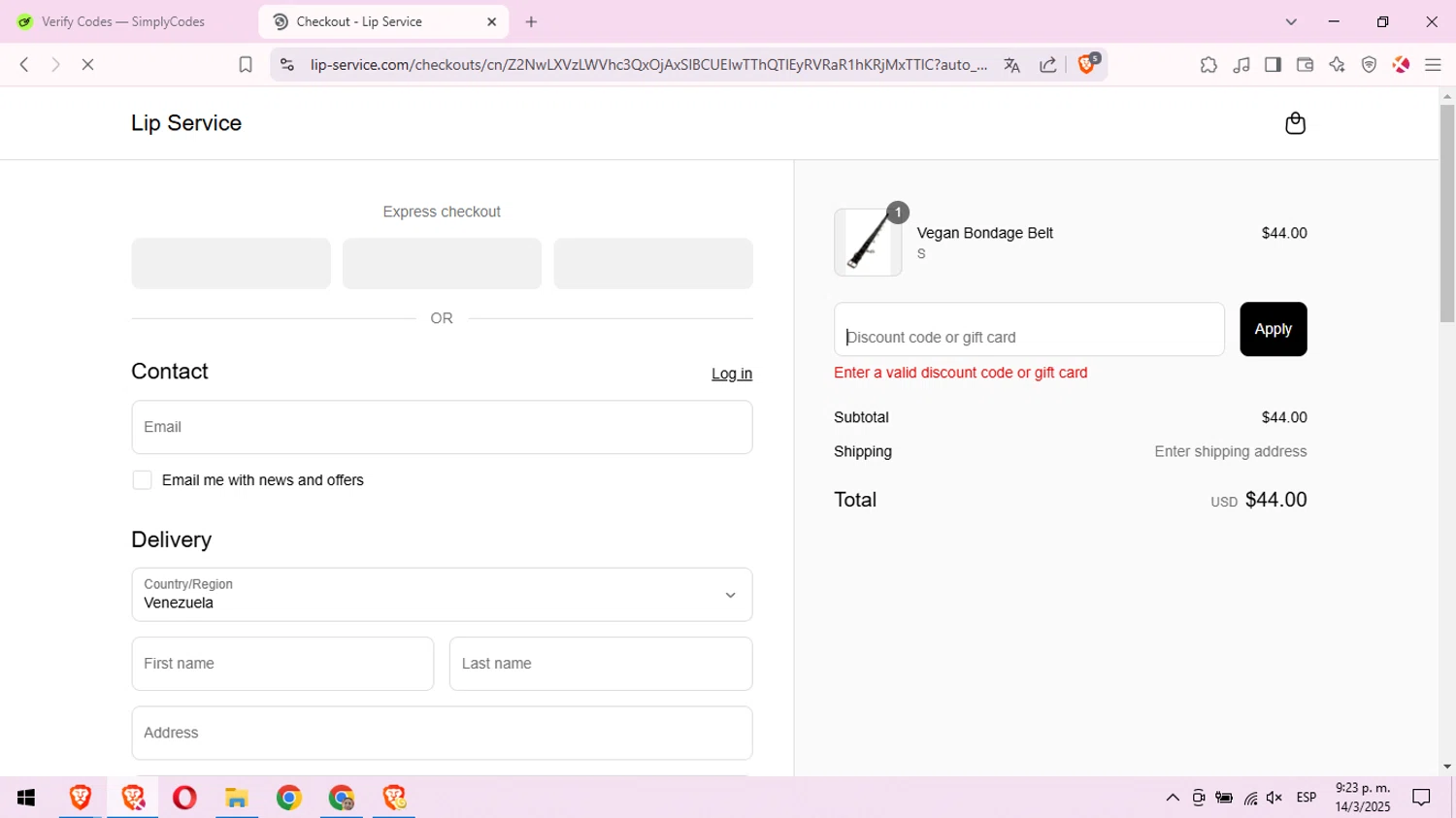Close the Checkout - Lip Service tab
The height and width of the screenshot is (818, 1456).
coord(491,21)
